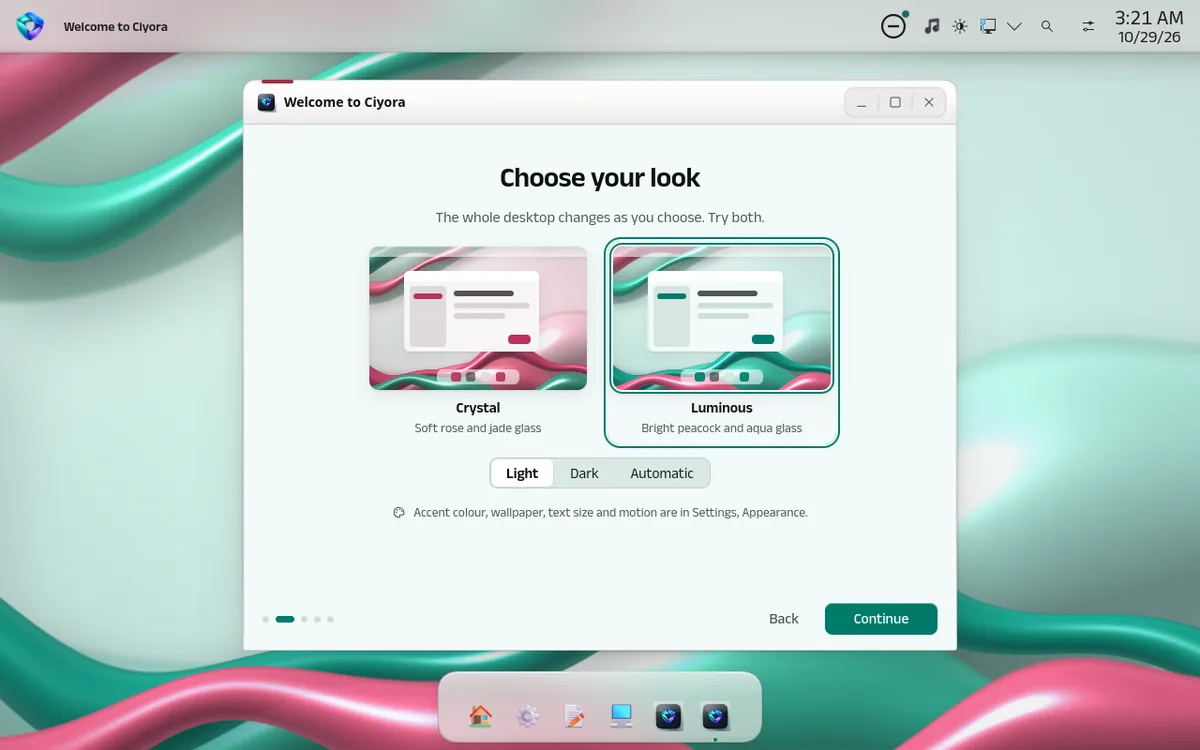The width and height of the screenshot is (1200, 750).
Task: Open the search magnifier in top panel
Action: 1047,27
